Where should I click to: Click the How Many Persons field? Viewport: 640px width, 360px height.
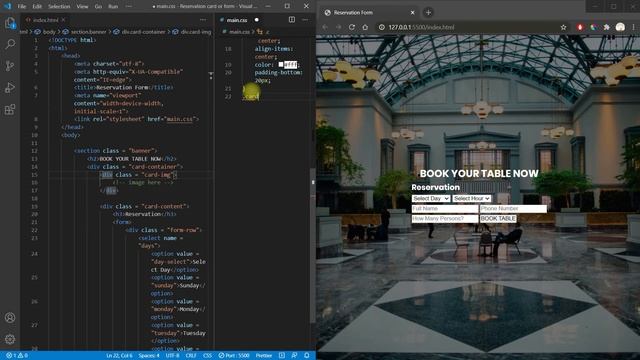[445, 219]
